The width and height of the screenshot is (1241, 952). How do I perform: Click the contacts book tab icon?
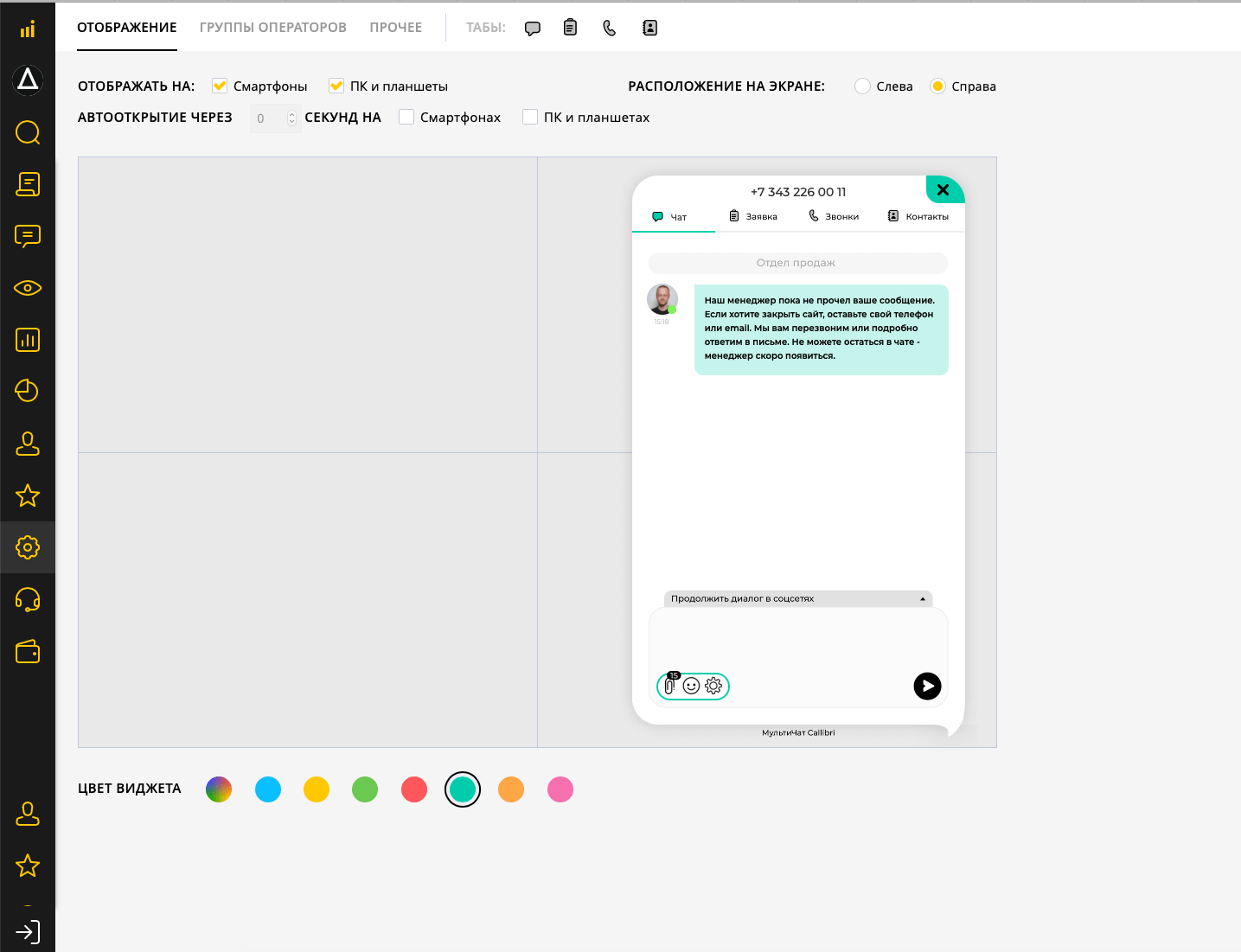(x=649, y=28)
